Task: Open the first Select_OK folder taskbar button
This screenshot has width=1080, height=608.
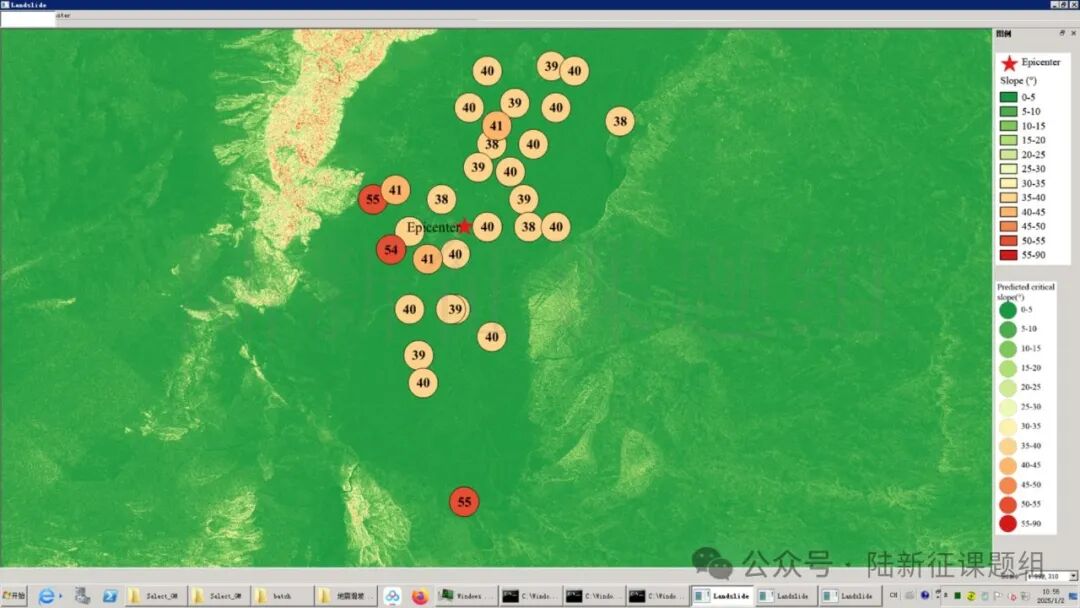Action: [155, 596]
